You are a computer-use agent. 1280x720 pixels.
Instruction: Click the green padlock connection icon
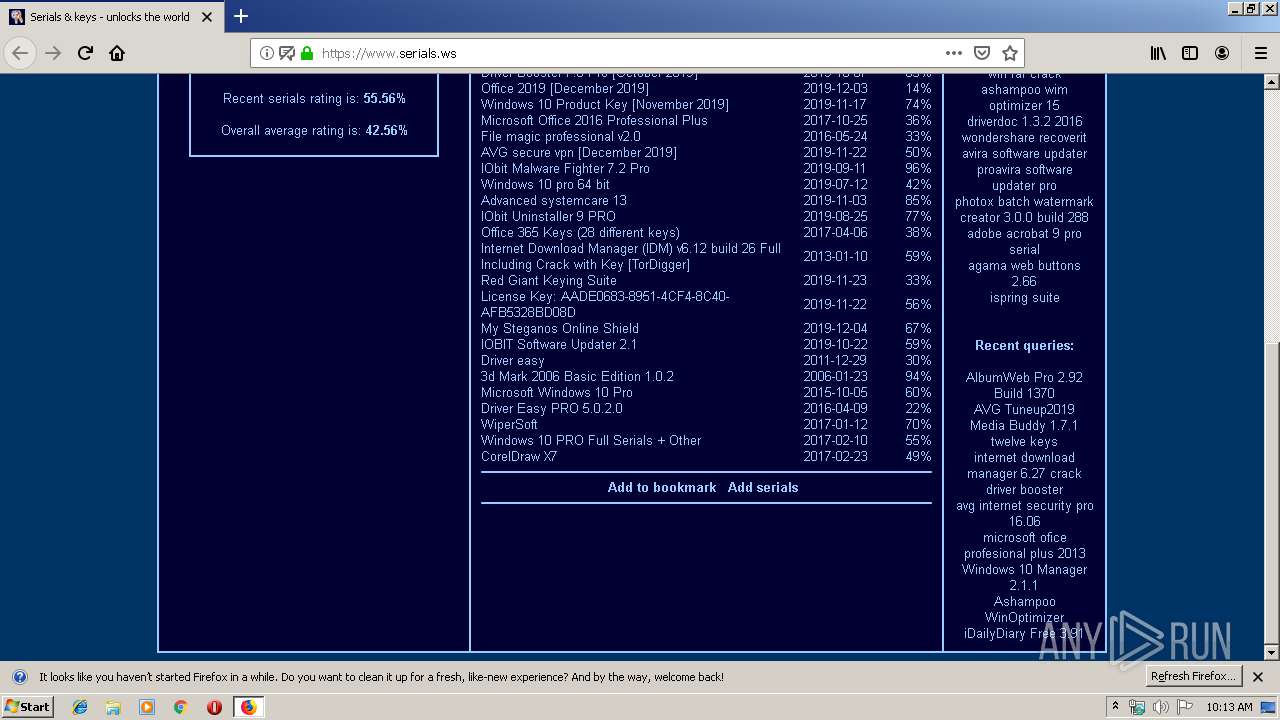coord(307,53)
